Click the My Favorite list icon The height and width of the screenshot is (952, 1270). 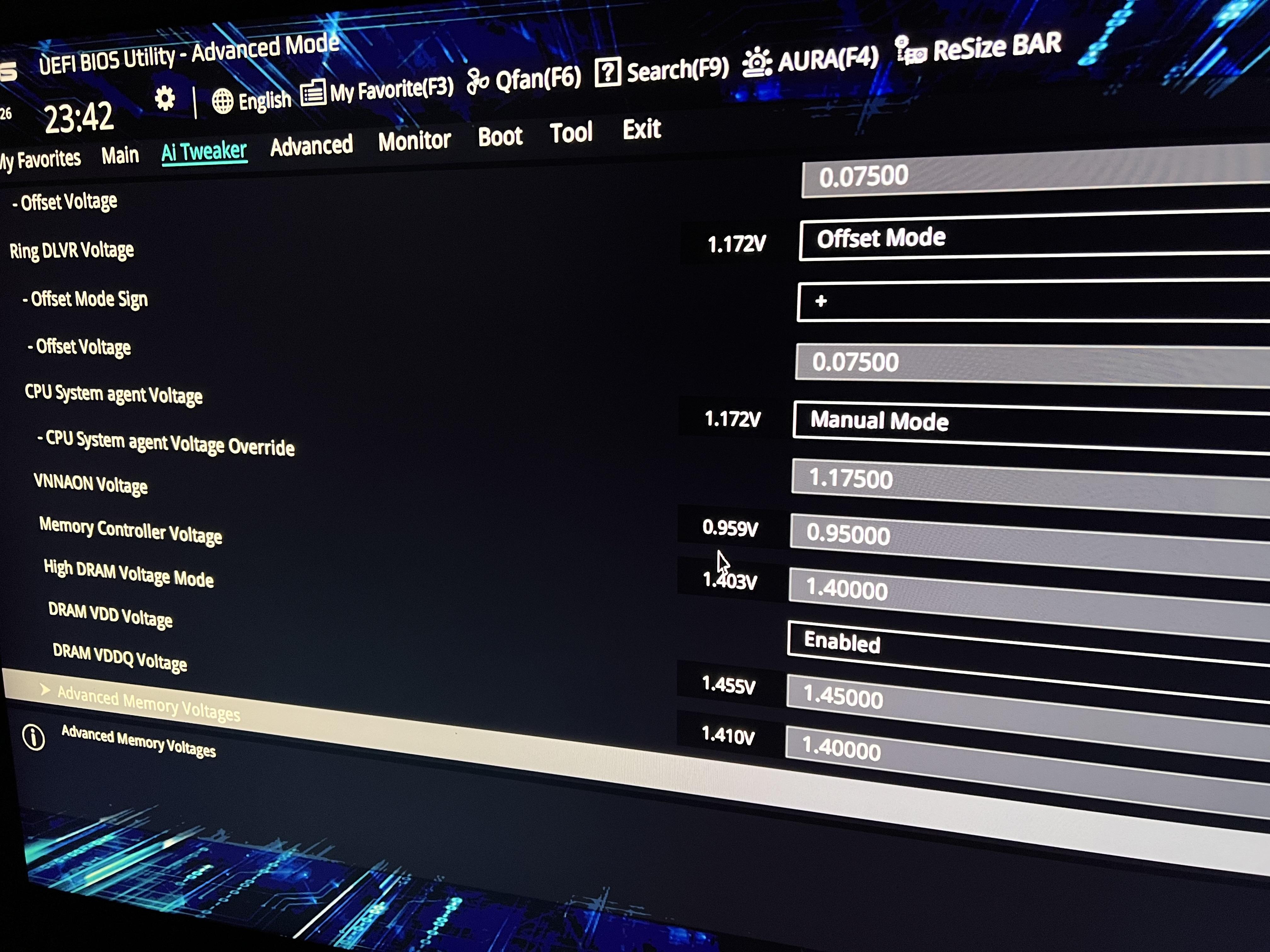313,92
